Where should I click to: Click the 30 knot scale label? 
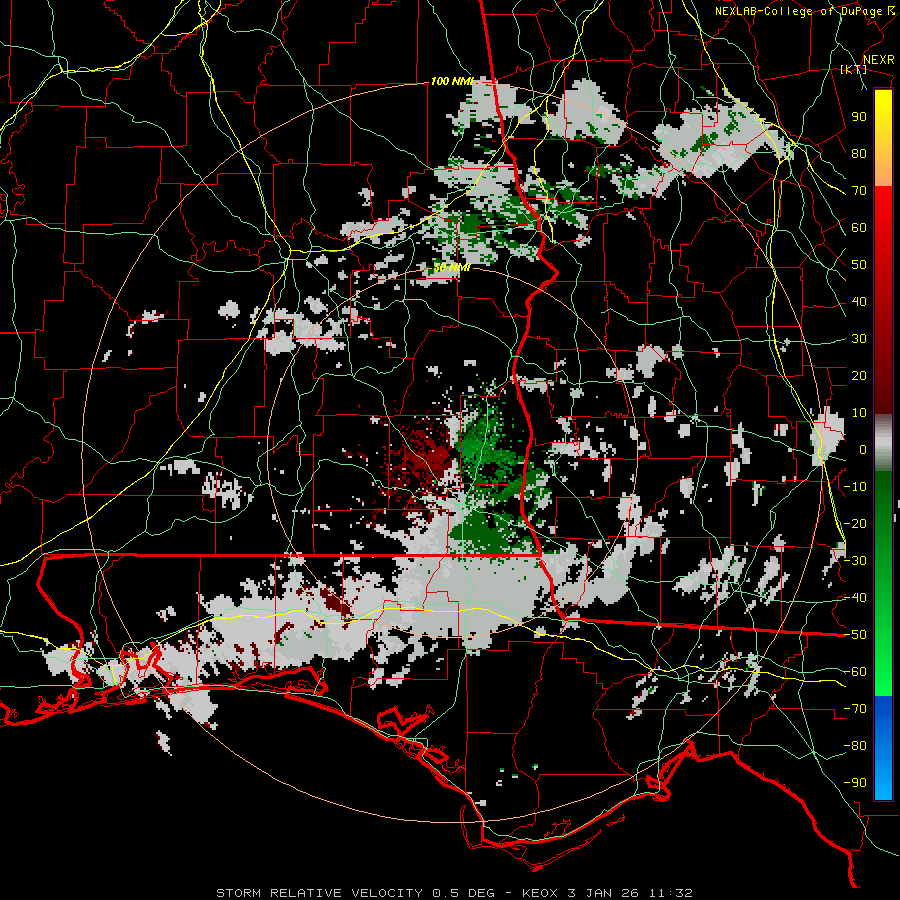tap(859, 339)
